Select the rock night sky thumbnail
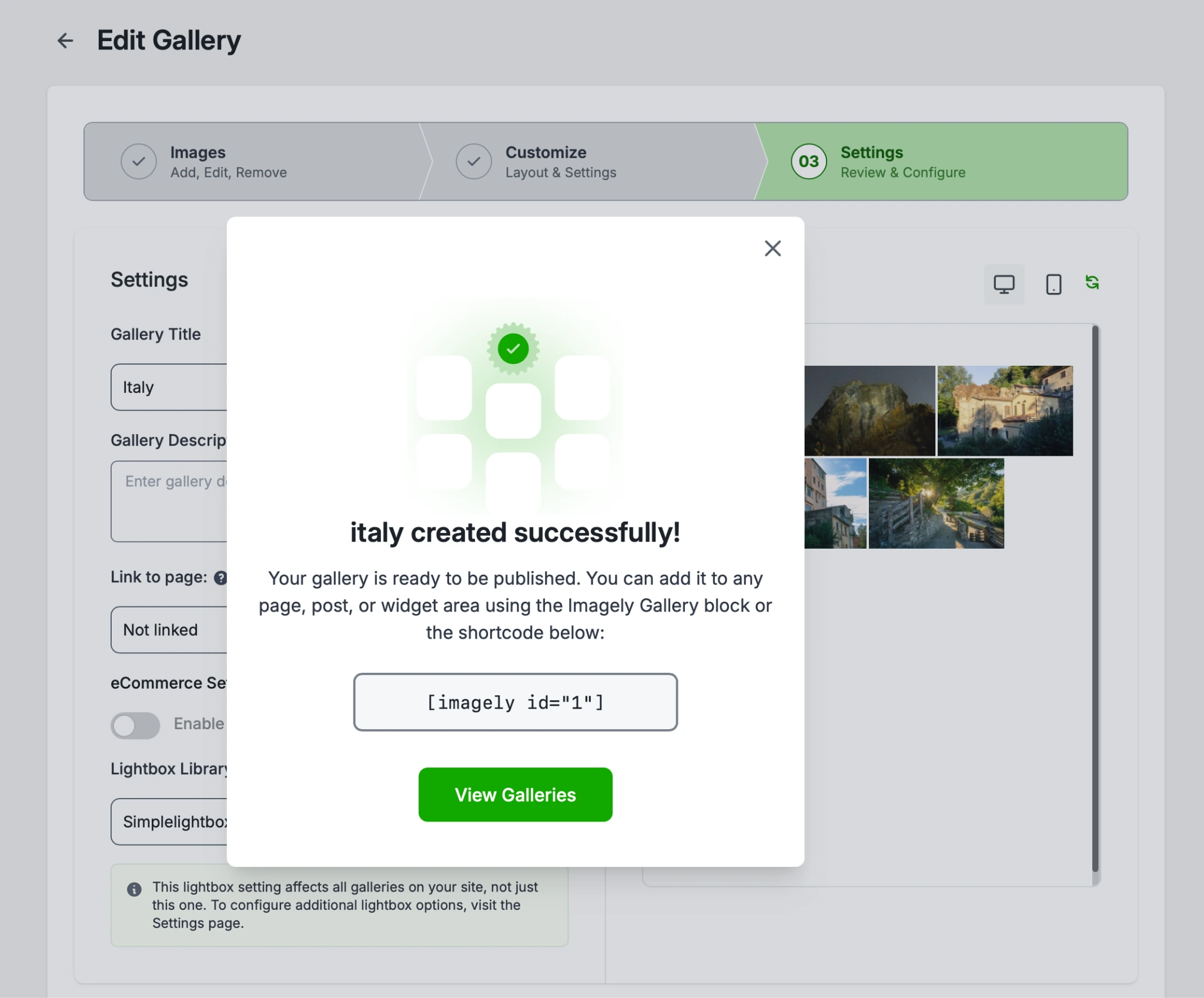Viewport: 1204px width, 998px height. (869, 410)
